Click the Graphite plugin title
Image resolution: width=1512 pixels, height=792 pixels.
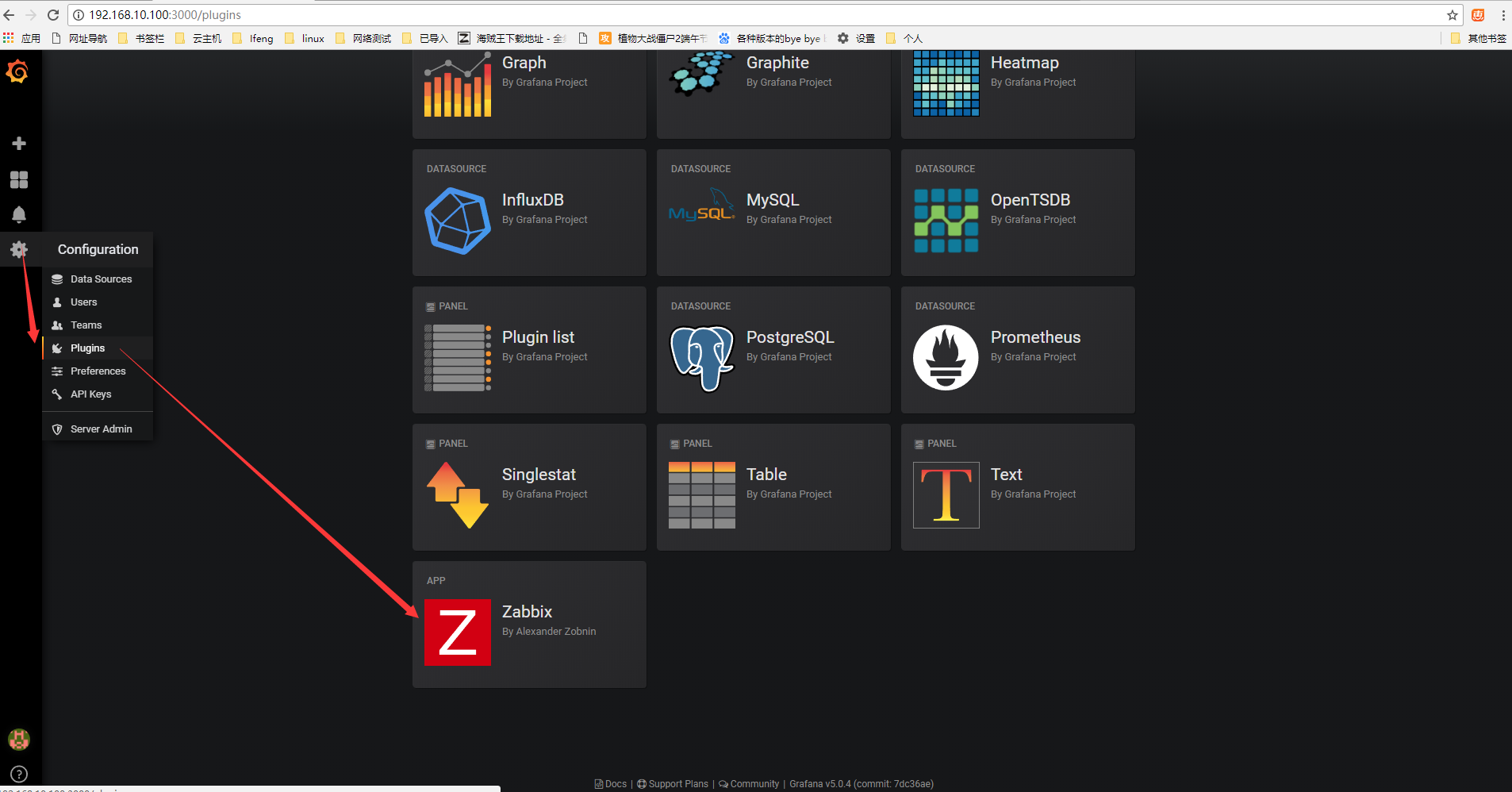[777, 63]
